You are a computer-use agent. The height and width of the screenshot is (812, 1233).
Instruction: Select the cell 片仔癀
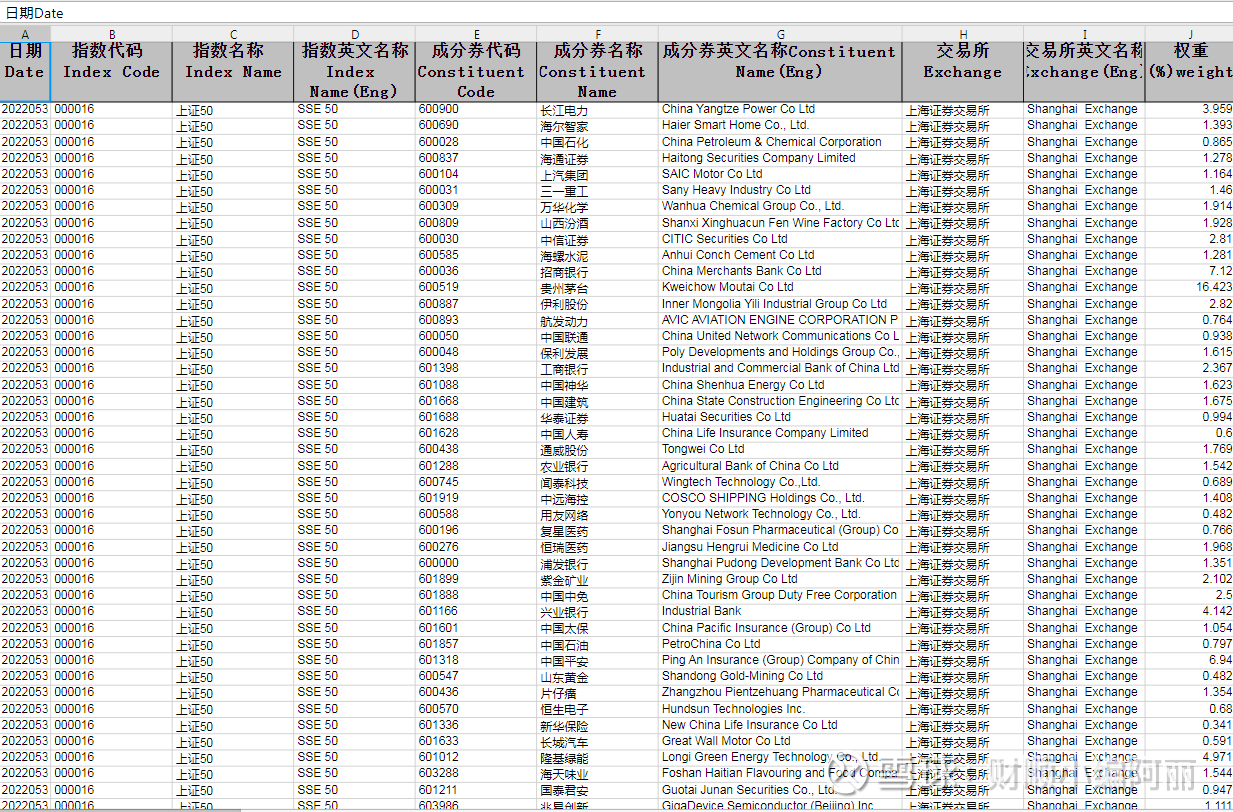[597, 692]
